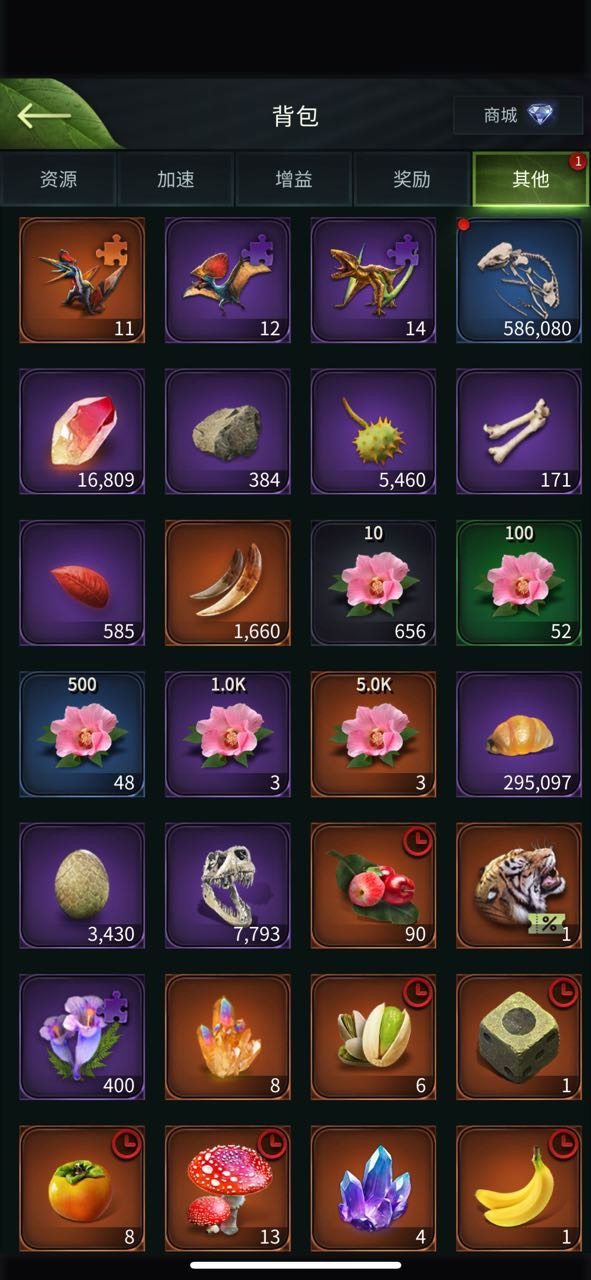Image resolution: width=591 pixels, height=1280 pixels.
Task: Select the red crystal item showing 16,809
Action: [82, 431]
